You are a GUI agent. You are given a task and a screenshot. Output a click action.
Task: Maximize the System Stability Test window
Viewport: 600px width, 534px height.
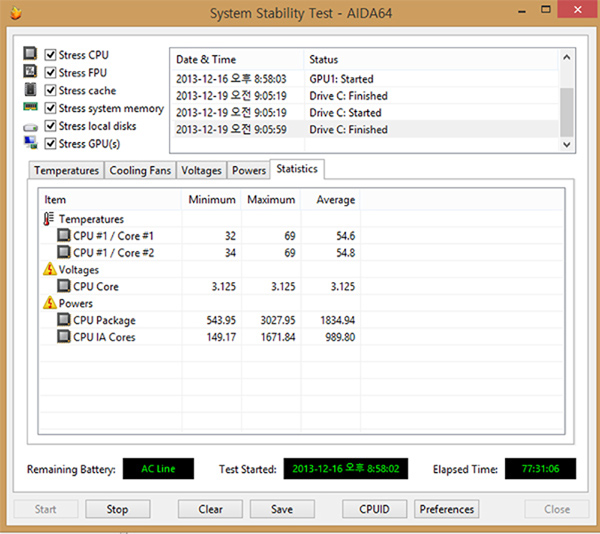pos(546,10)
